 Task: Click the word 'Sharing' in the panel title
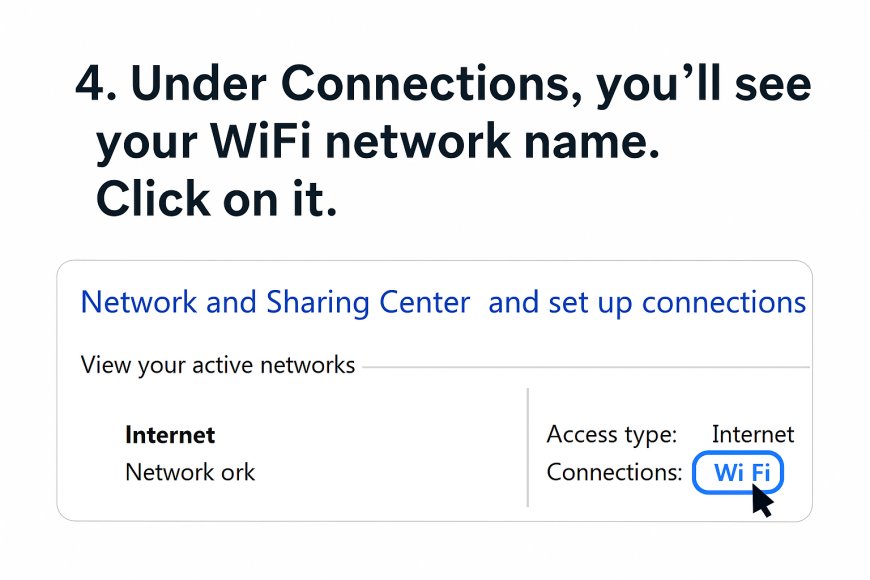click(317, 303)
